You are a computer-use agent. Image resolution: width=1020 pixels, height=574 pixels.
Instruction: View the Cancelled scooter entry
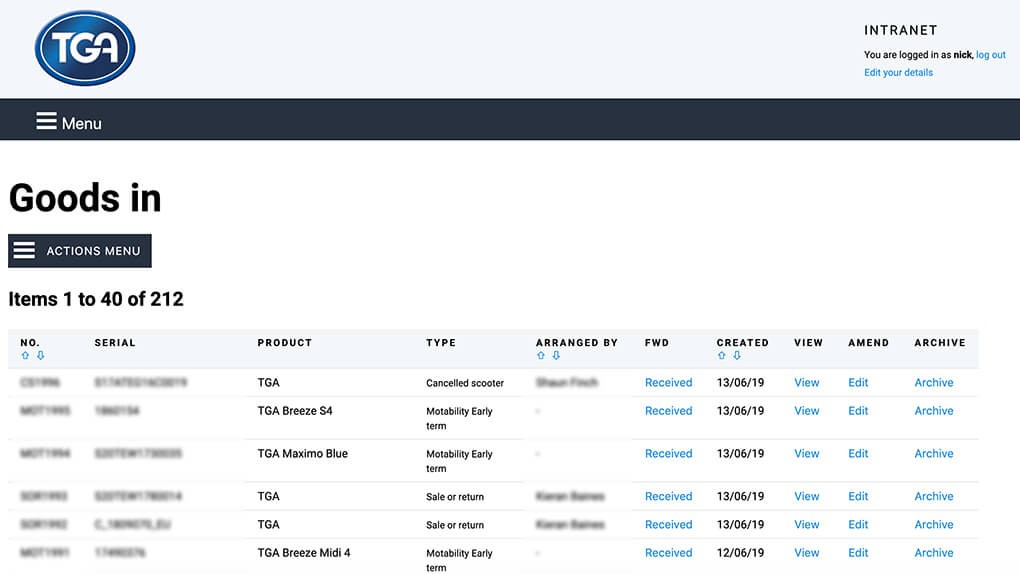pos(807,383)
